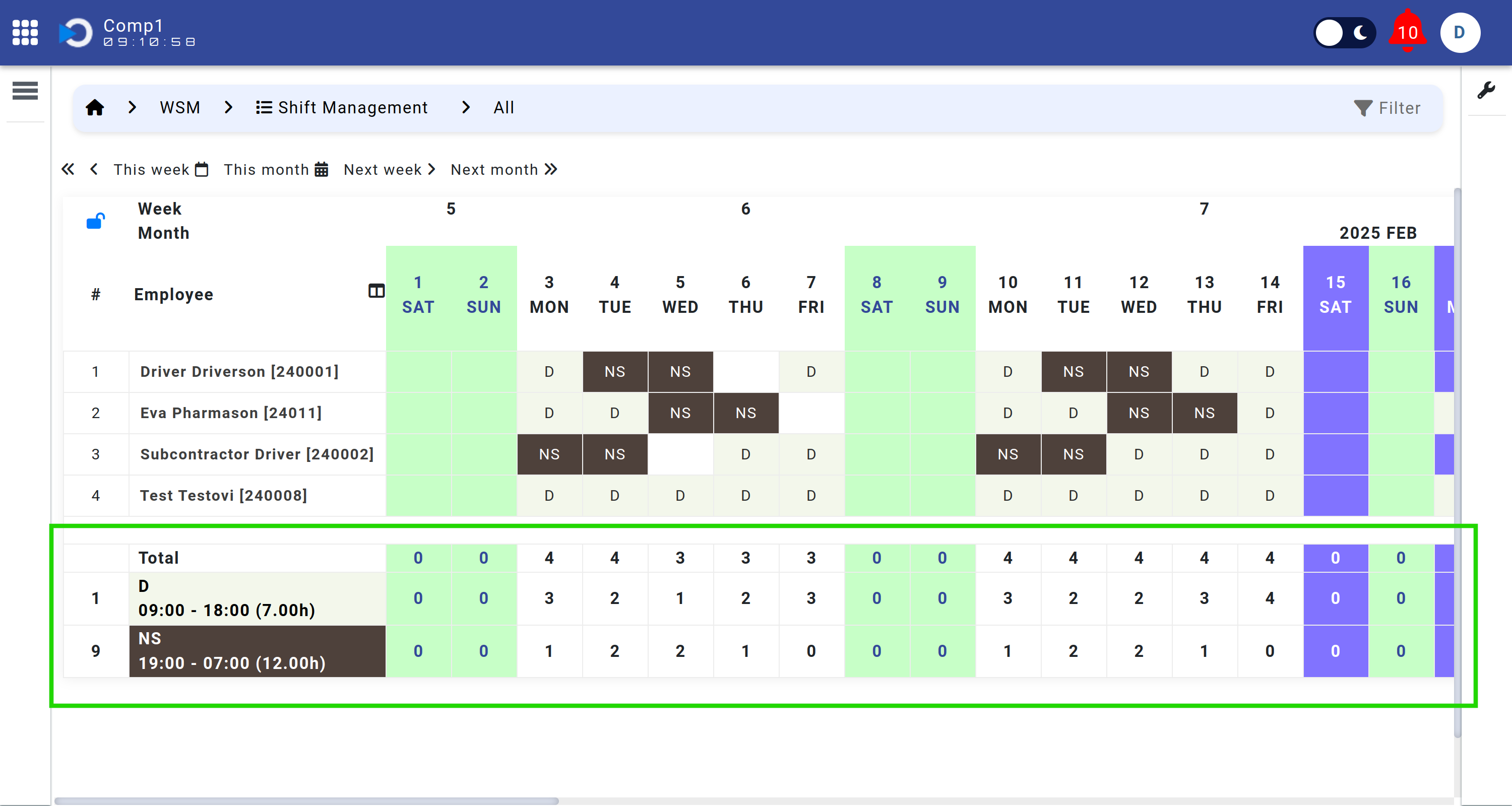Click Eva Pharmason's NS shift on 13 THU
Viewport: 1512px width, 806px height.
pyautogui.click(x=1205, y=413)
